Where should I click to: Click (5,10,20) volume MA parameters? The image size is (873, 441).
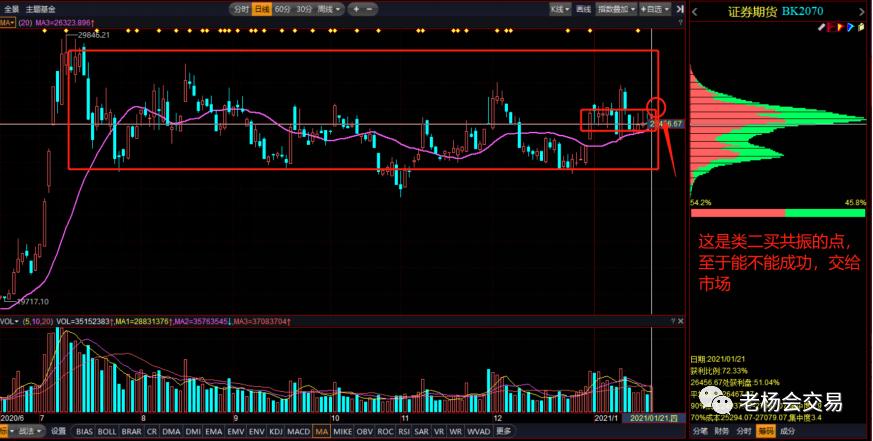(38, 321)
